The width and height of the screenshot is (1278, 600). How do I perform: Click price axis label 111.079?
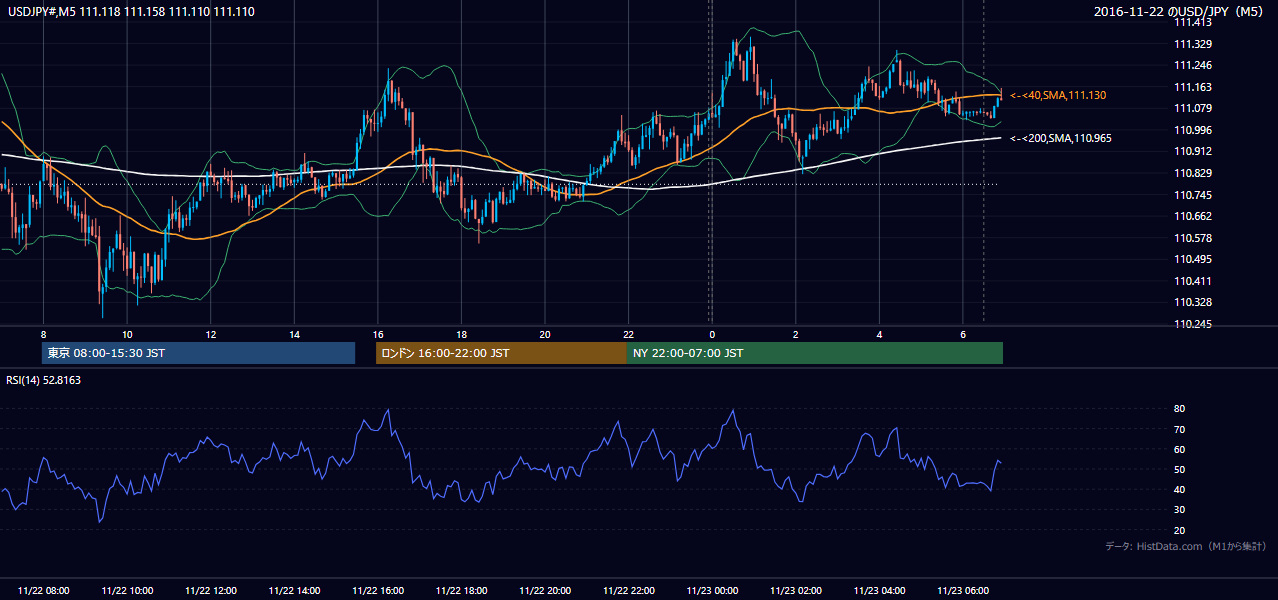pyautogui.click(x=1193, y=108)
